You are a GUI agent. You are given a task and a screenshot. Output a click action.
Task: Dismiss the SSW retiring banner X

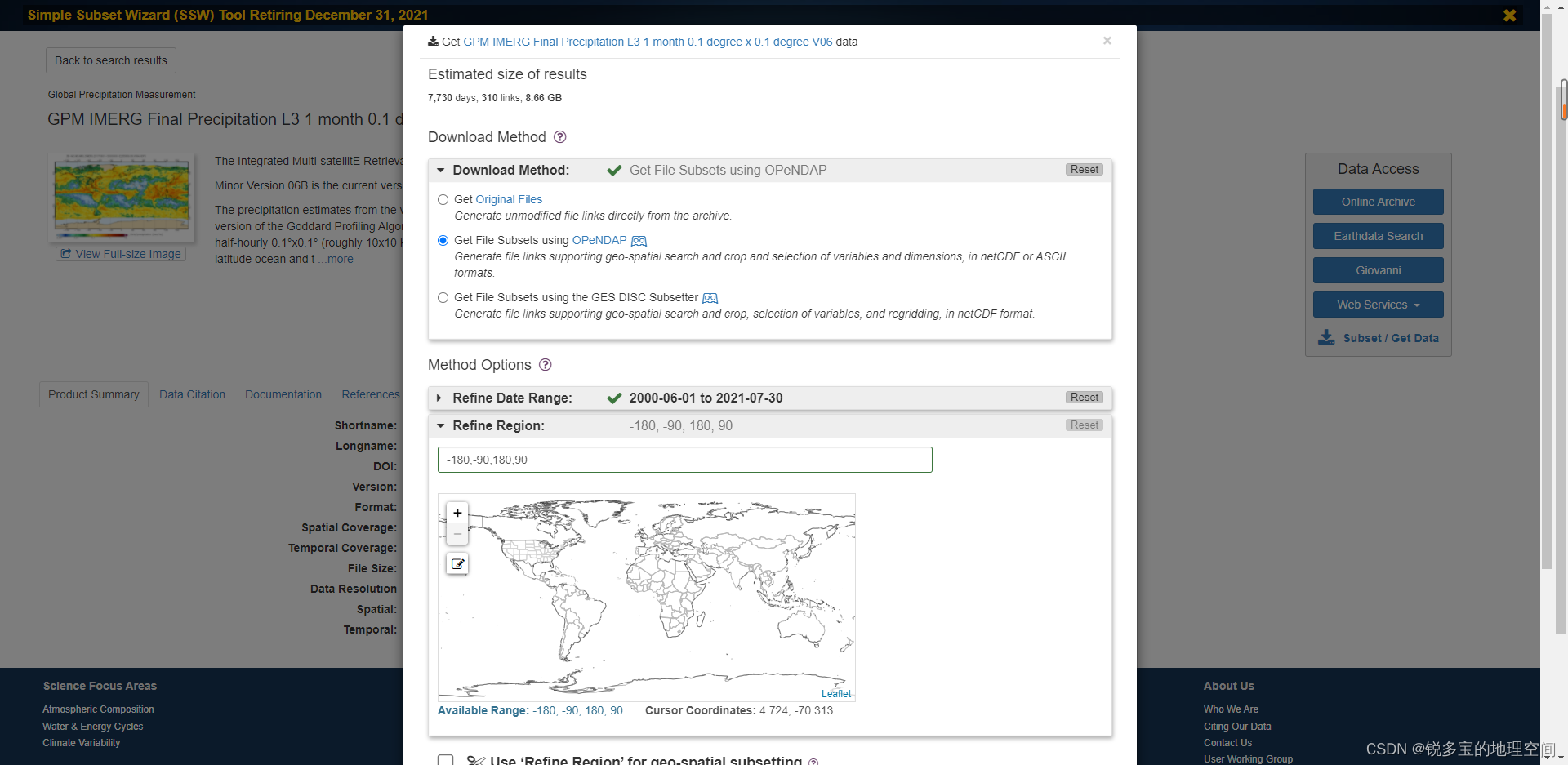[x=1509, y=16]
